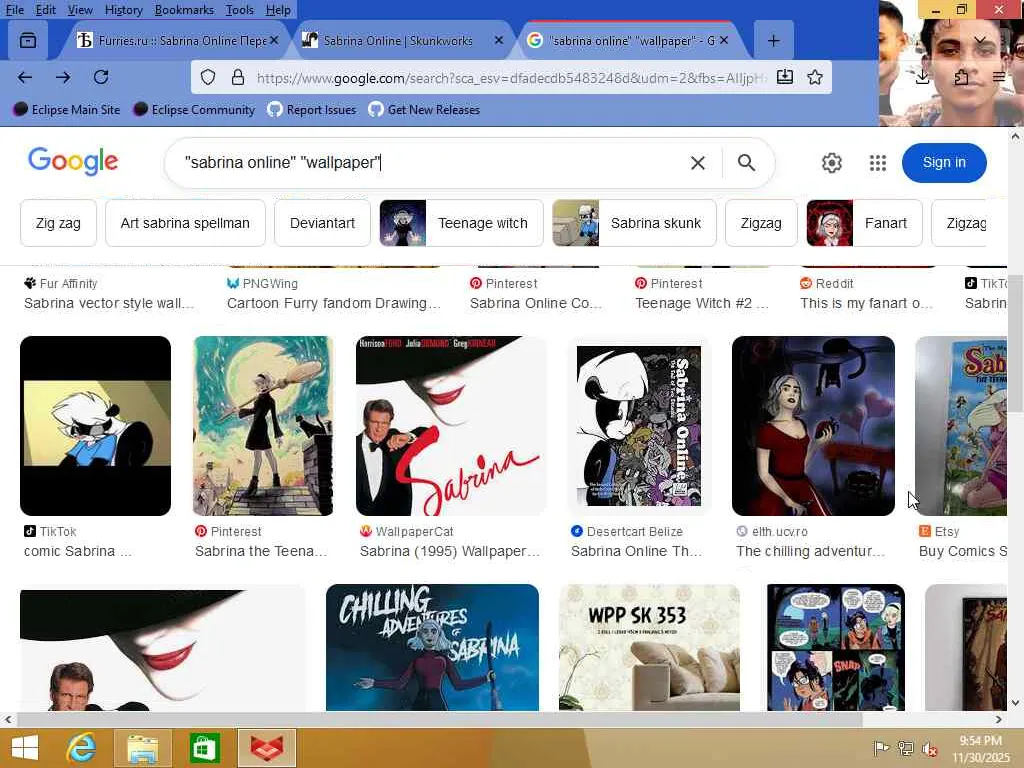Open the elth.ucv.ro chilling adventures thumbnail
This screenshot has width=1024, height=768.
tap(813, 426)
